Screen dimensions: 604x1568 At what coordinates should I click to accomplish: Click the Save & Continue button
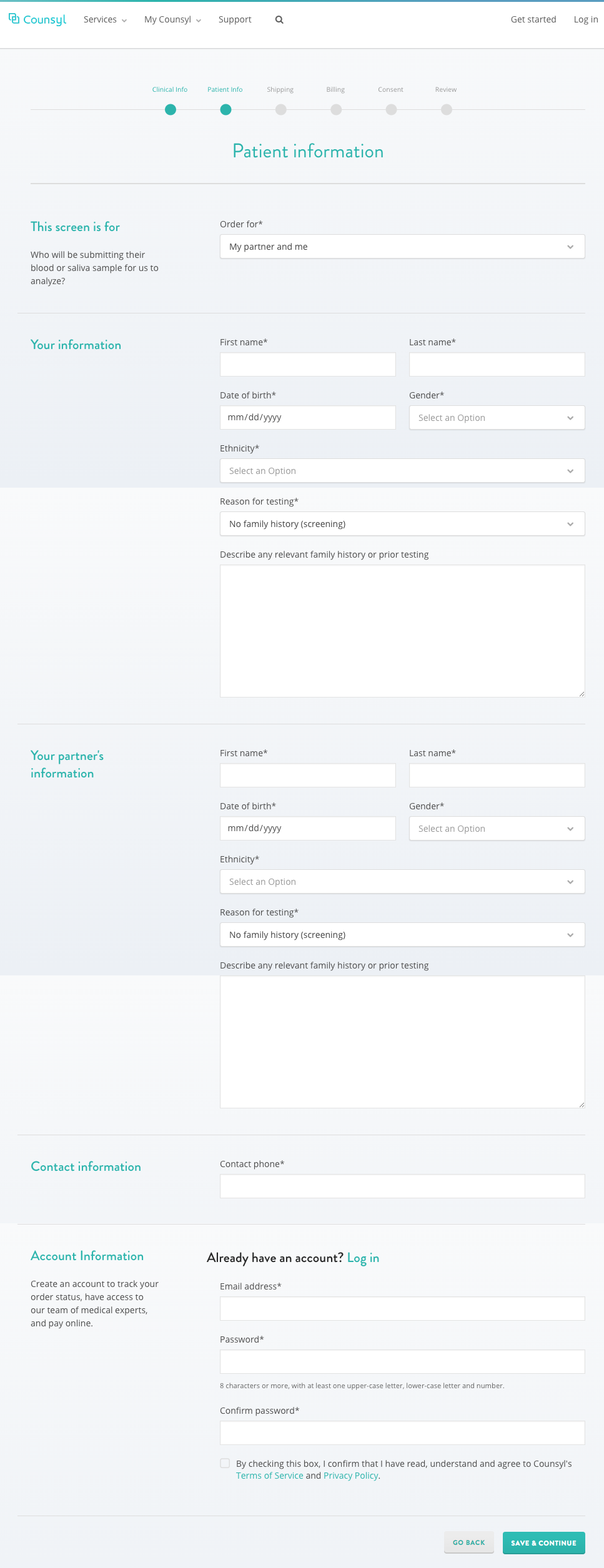544,1542
